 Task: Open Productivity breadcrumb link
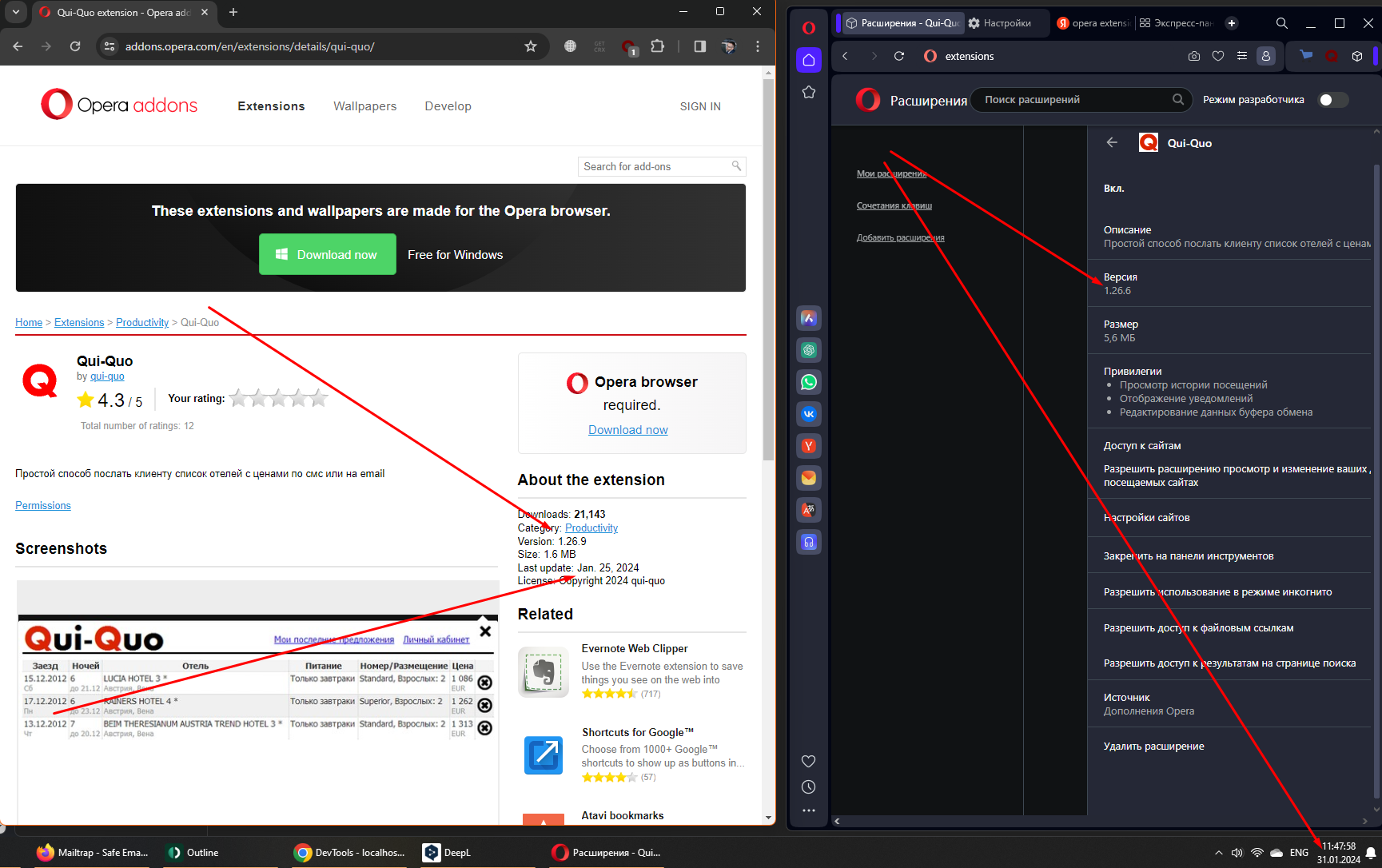(142, 322)
